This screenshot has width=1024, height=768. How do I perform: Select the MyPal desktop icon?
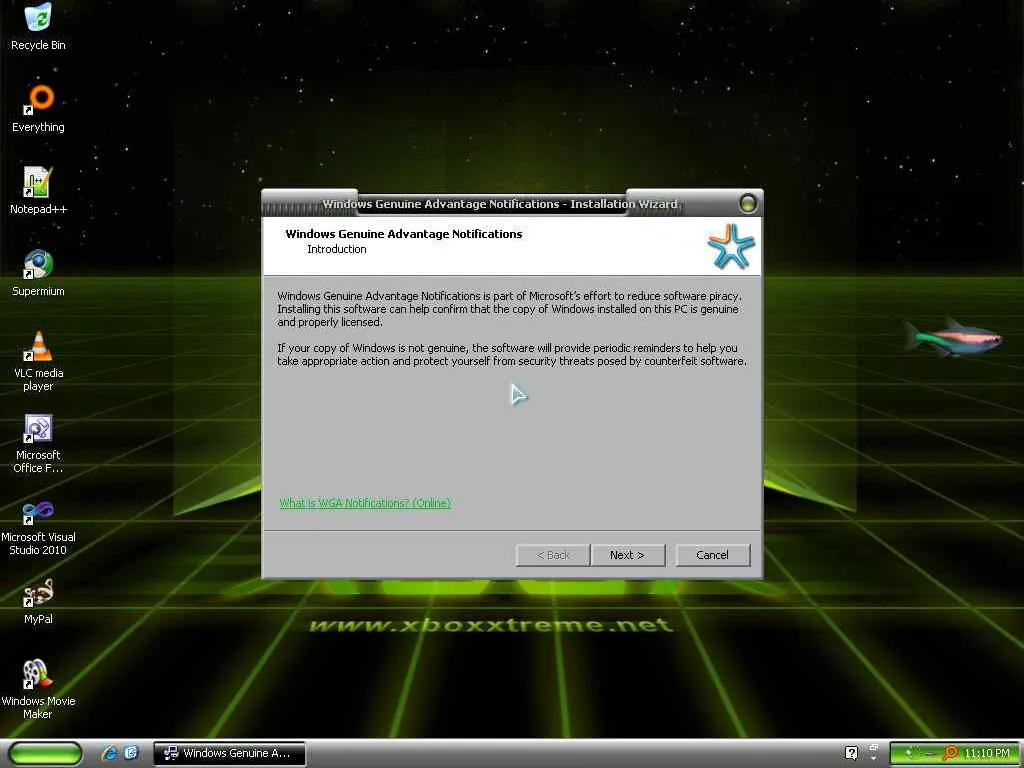point(38,601)
